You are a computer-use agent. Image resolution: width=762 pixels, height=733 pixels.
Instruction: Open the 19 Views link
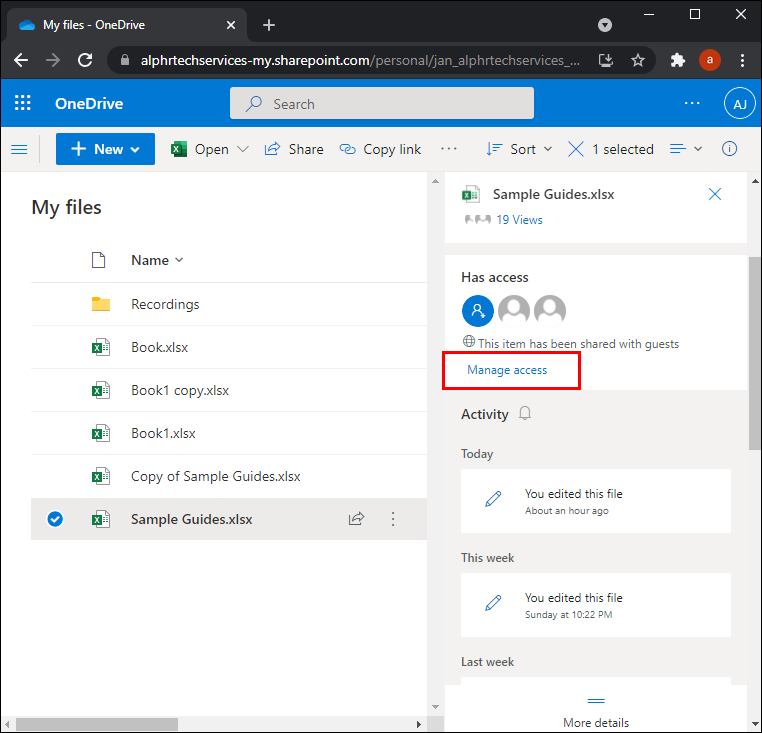point(519,220)
